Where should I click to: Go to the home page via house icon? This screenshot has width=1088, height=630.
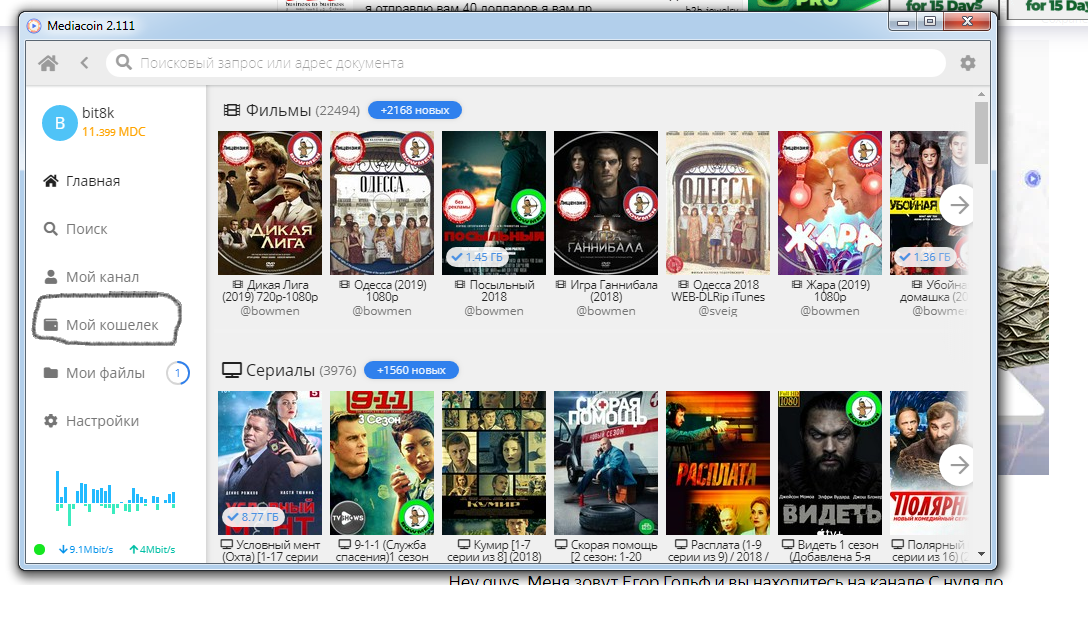48,63
